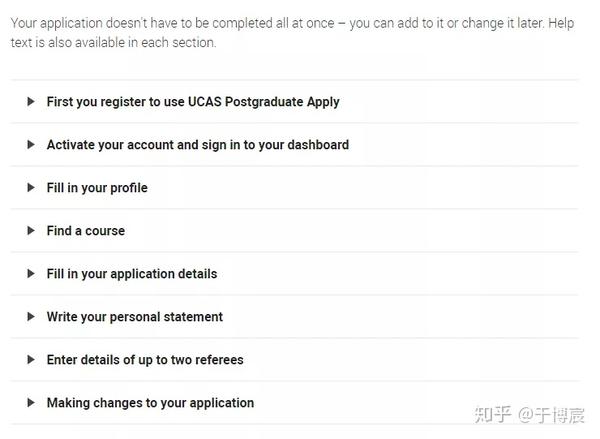Open 'Making changes to your application' heading
600x439 pixels.
click(150, 403)
